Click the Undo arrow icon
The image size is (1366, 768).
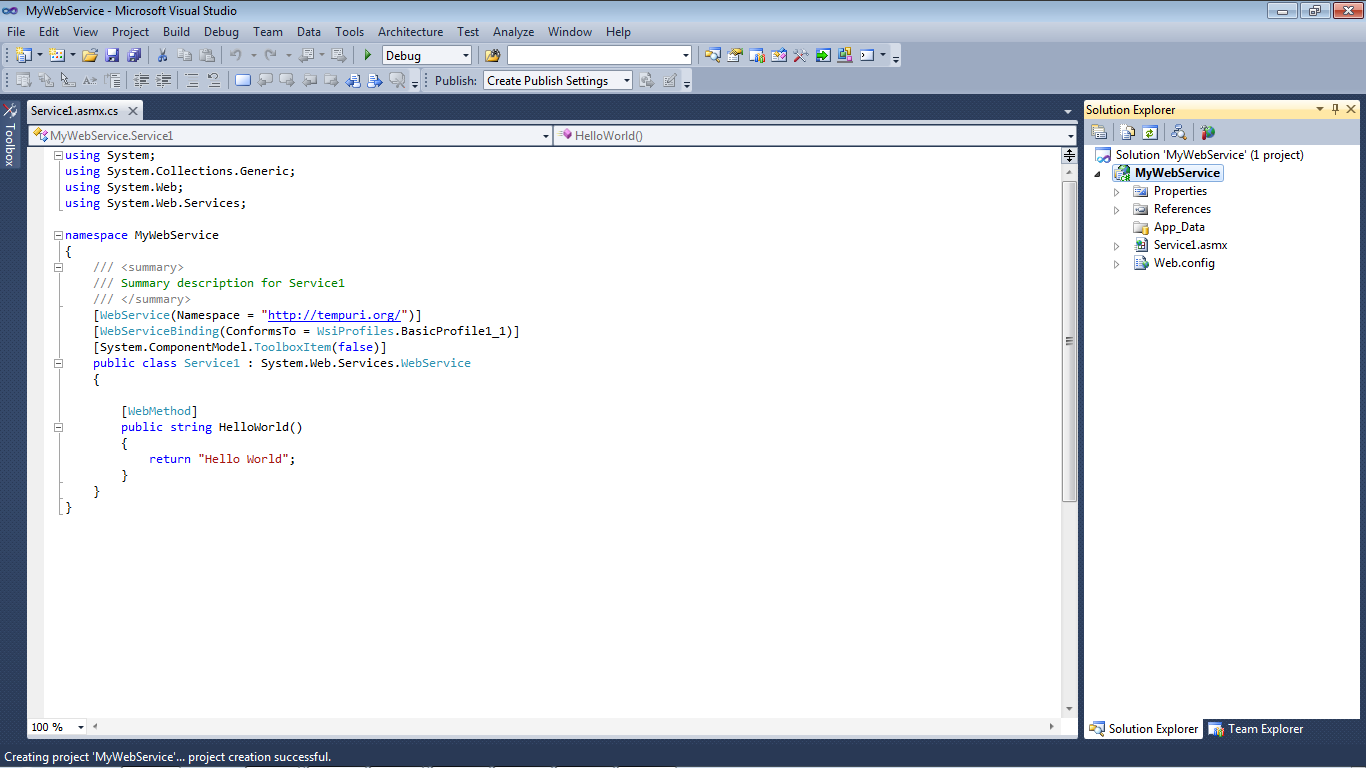[236, 55]
